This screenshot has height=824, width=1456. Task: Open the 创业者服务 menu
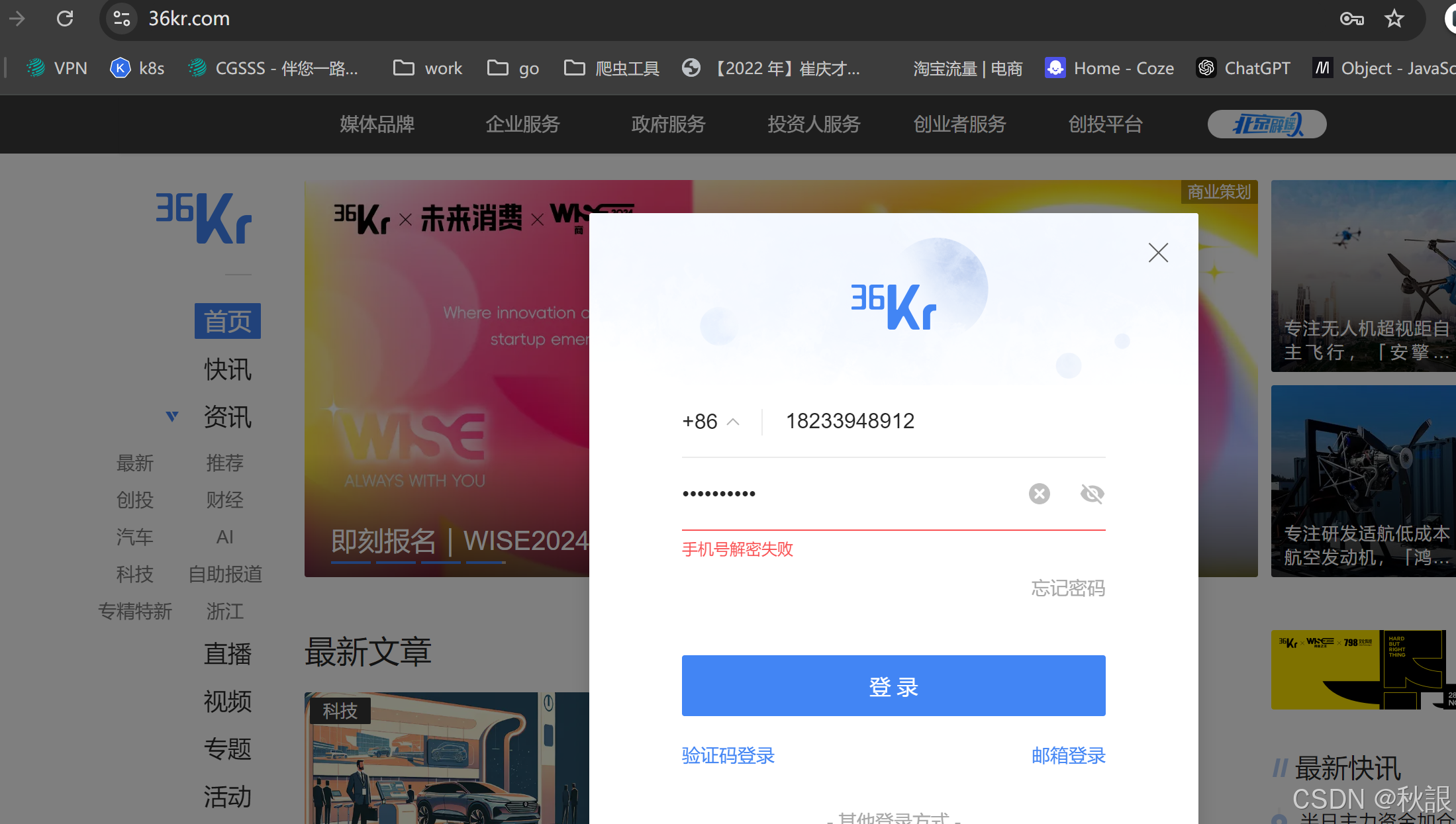coord(960,124)
